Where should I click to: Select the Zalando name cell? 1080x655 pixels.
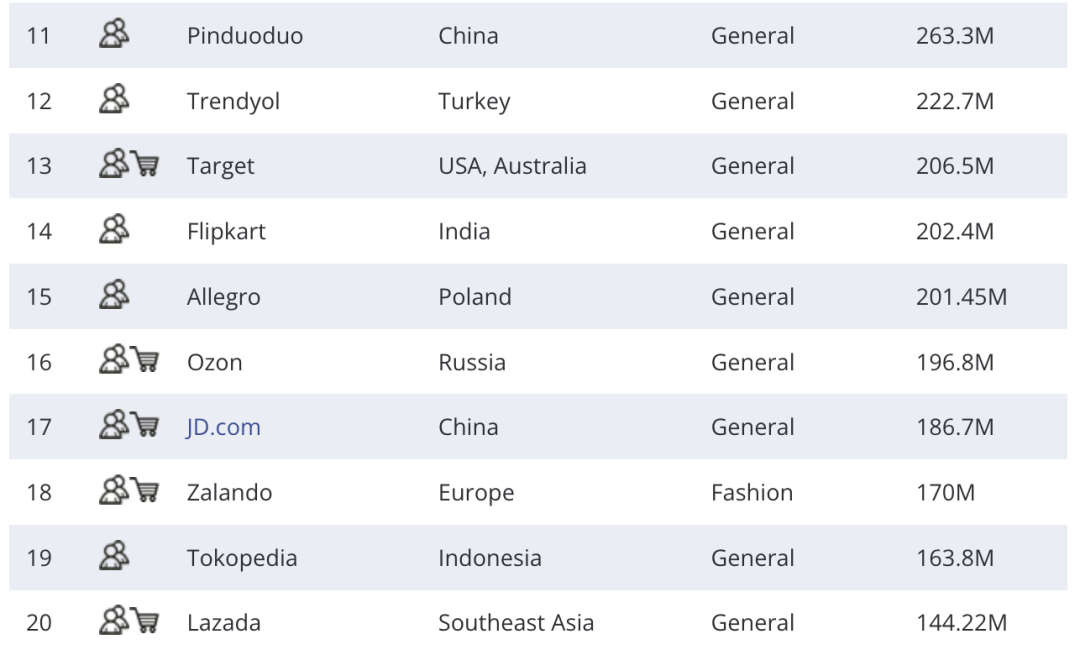229,492
